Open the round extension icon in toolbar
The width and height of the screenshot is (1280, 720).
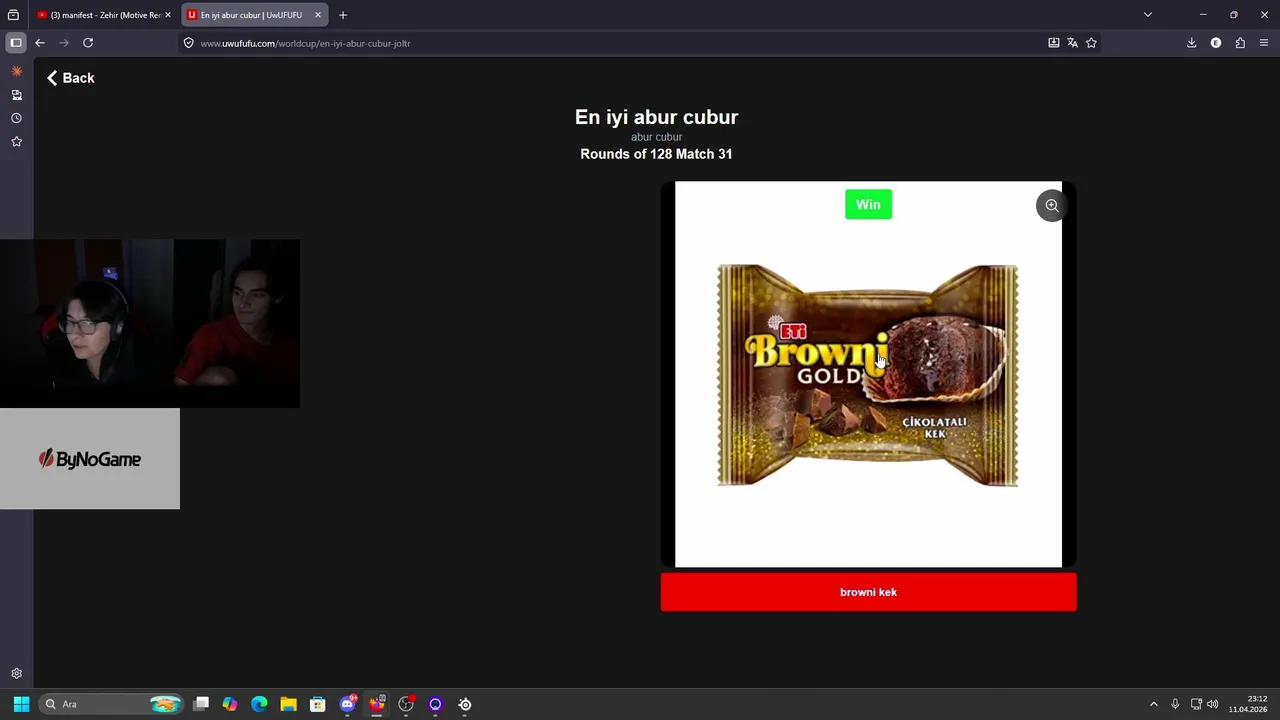(1216, 43)
